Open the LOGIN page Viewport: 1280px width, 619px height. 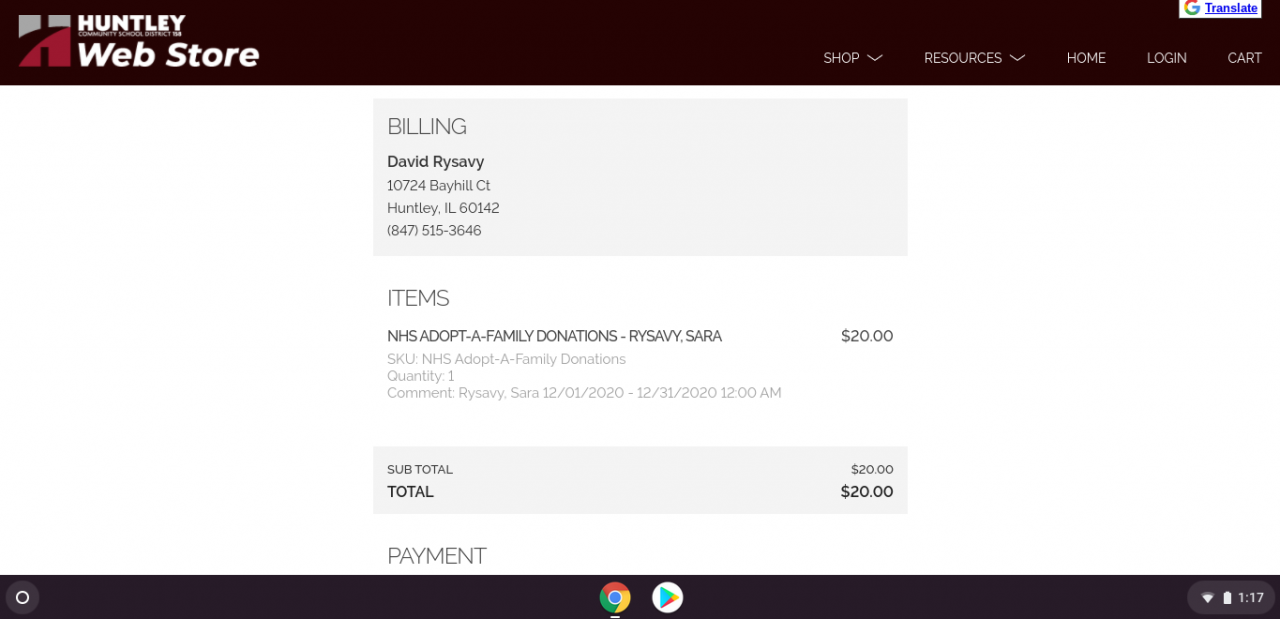(1166, 58)
